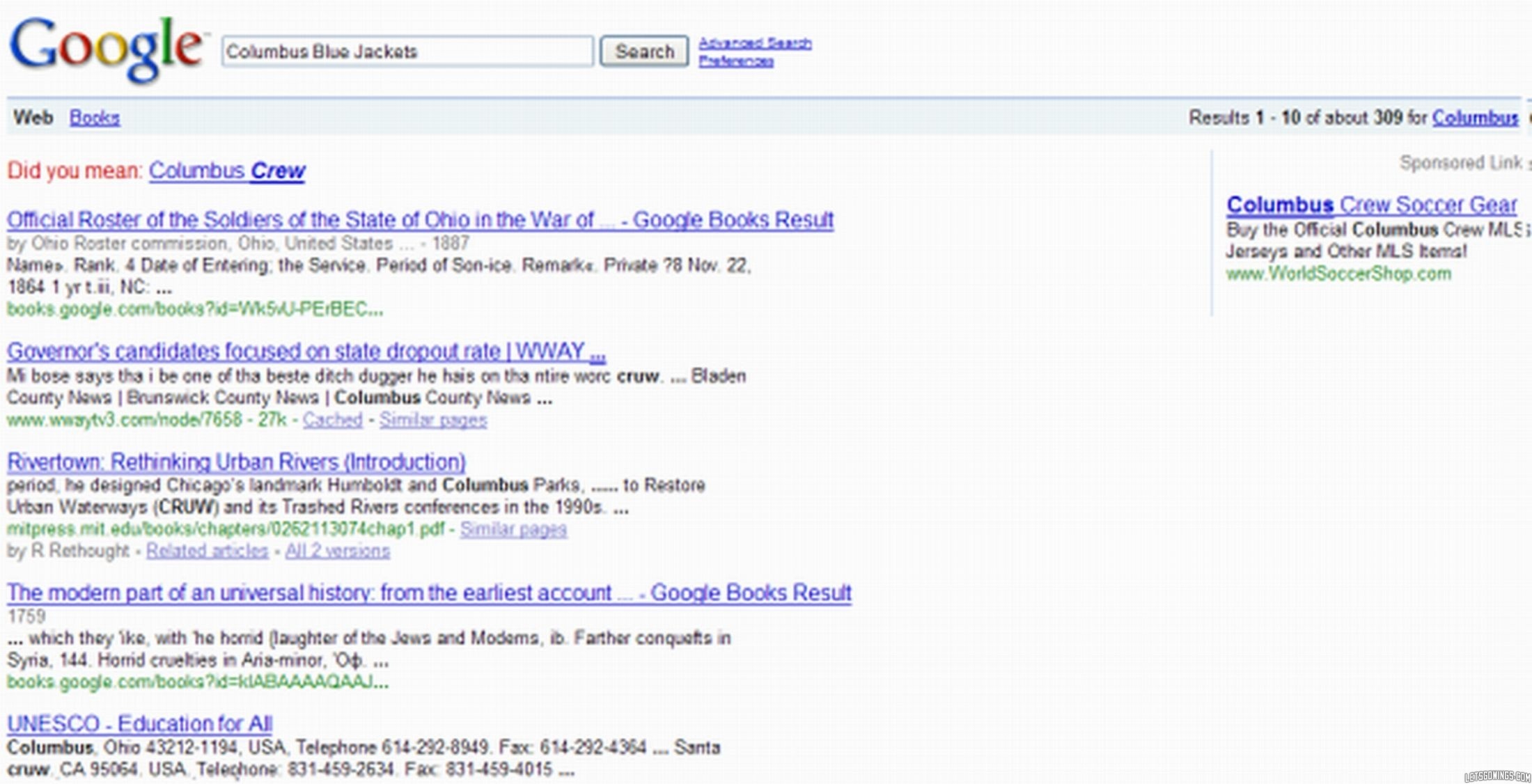View Cached version of WWAY result
This screenshot has width=1532, height=784.
pyautogui.click(x=332, y=420)
